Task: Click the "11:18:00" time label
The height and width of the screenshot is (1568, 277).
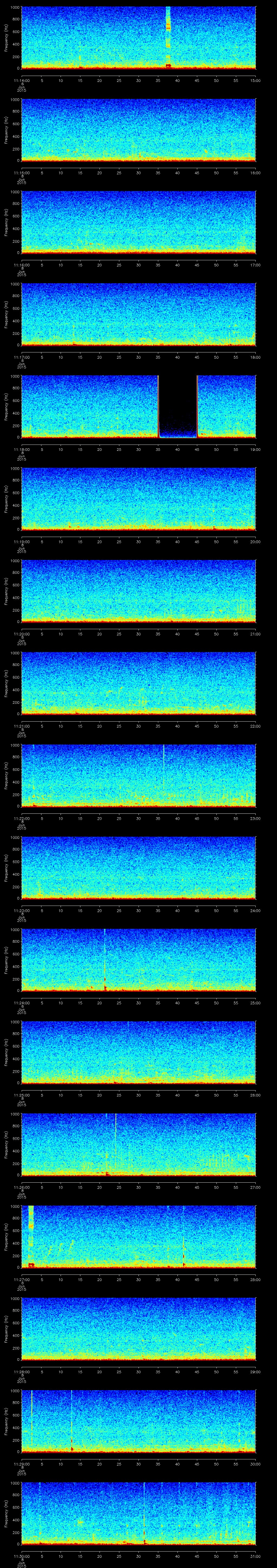Action: point(21,449)
